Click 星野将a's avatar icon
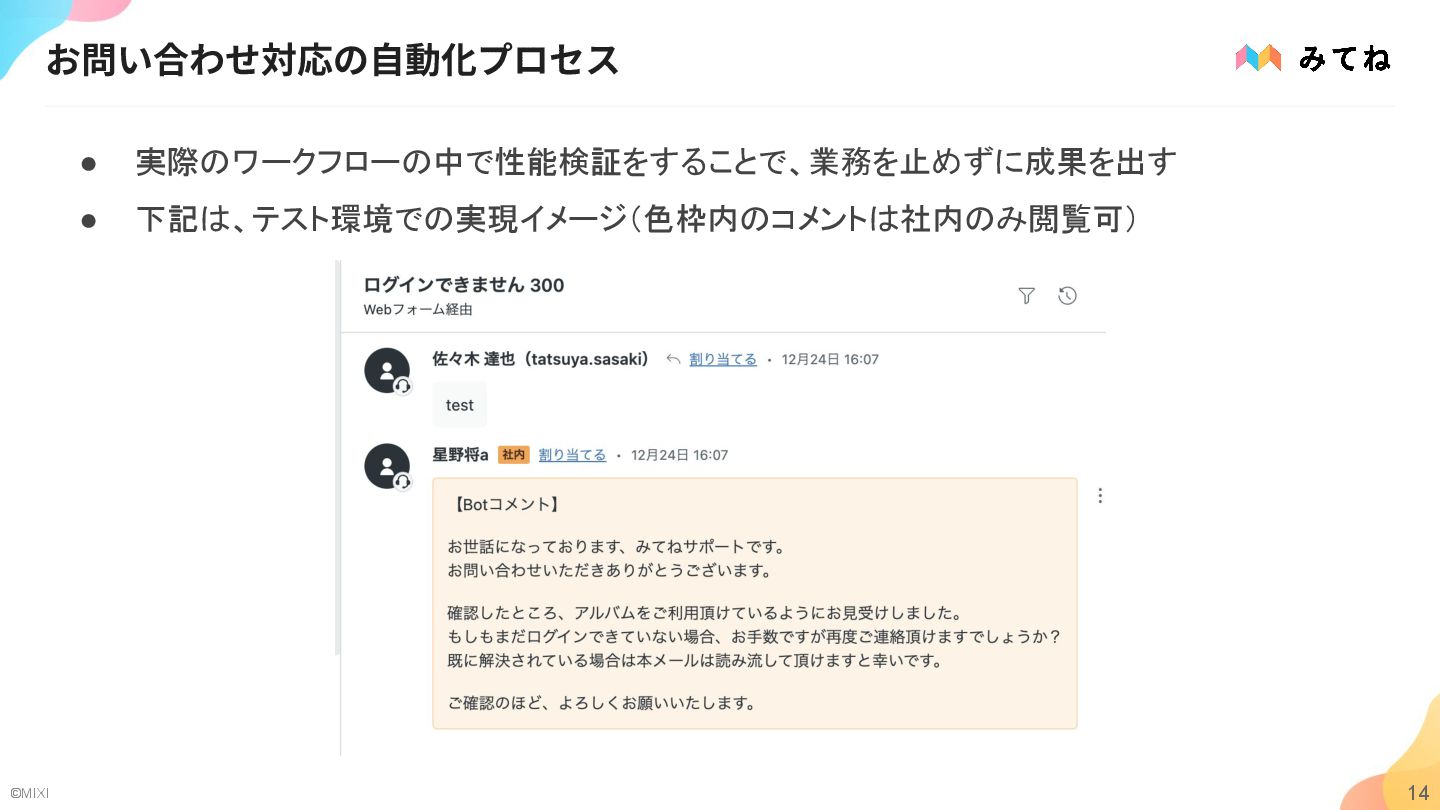The width and height of the screenshot is (1440, 810). pyautogui.click(x=387, y=466)
